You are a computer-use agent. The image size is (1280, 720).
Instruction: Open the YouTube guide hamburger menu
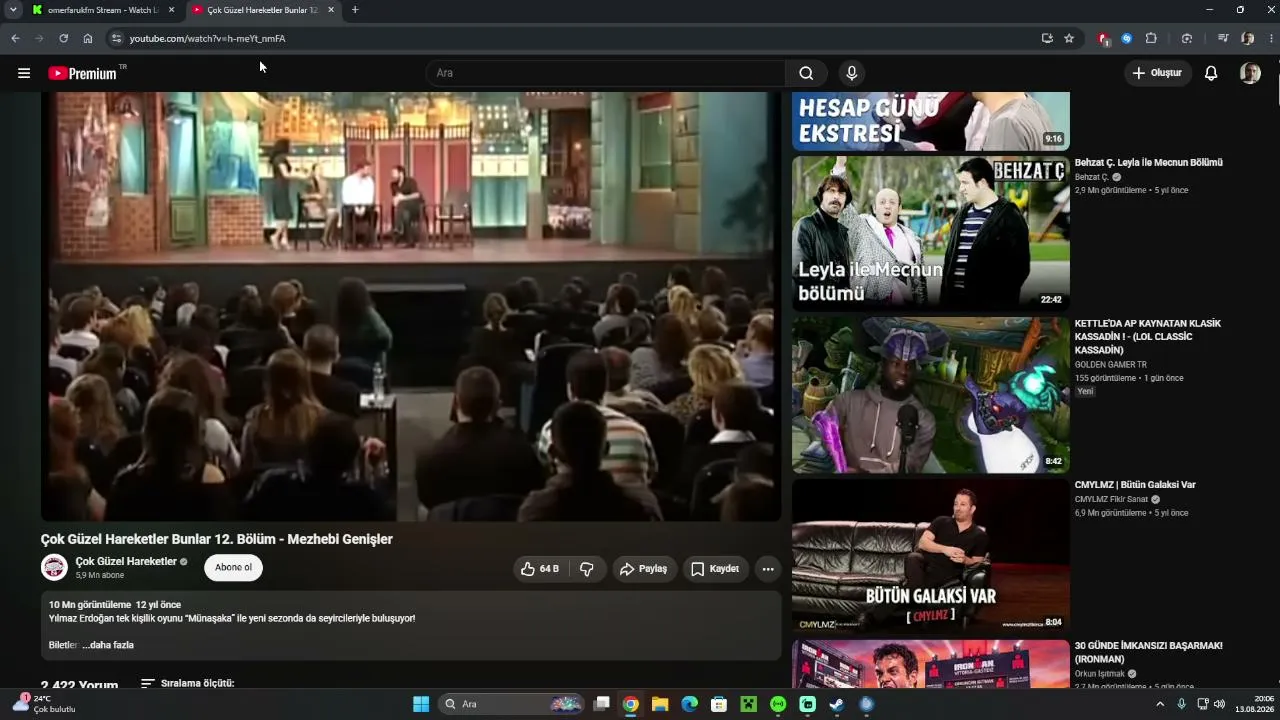[24, 73]
